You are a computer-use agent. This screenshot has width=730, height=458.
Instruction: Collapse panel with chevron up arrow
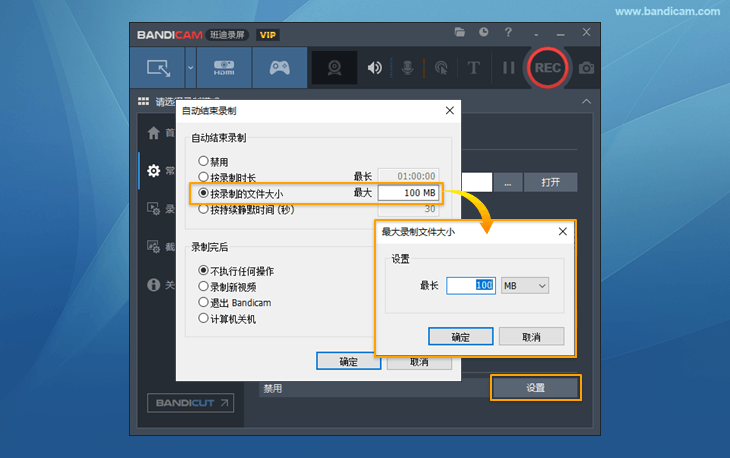pos(586,101)
